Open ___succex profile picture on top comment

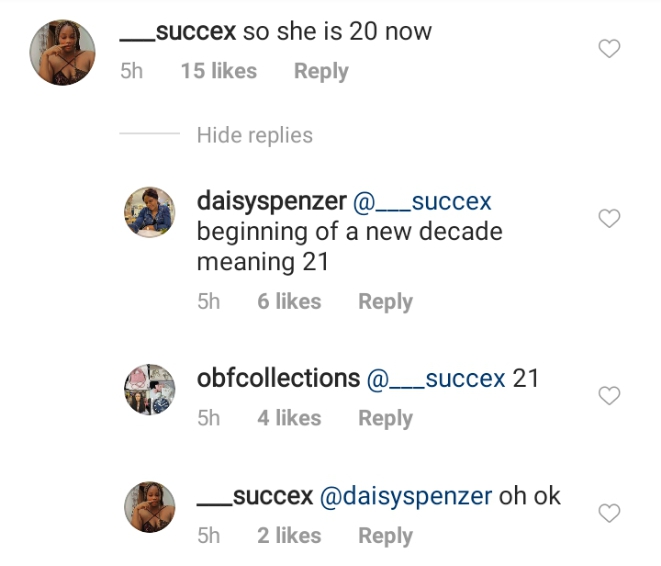click(62, 52)
